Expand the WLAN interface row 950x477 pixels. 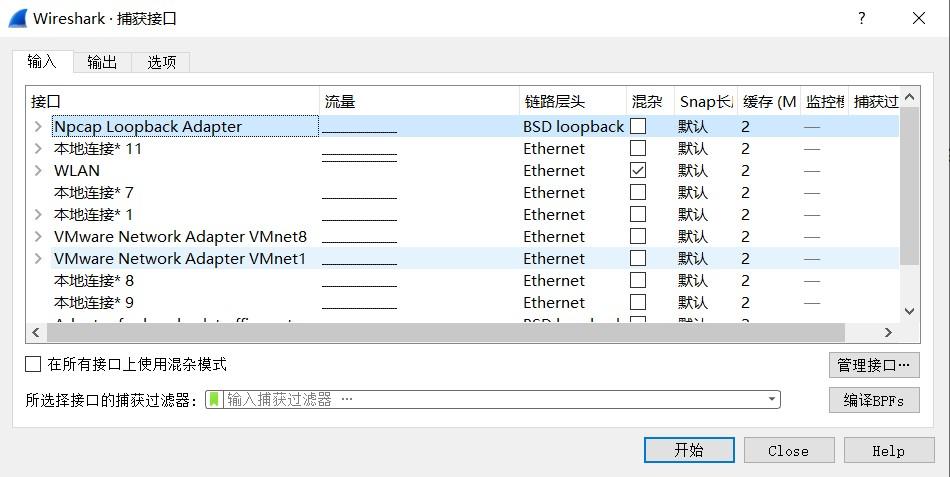(x=38, y=171)
